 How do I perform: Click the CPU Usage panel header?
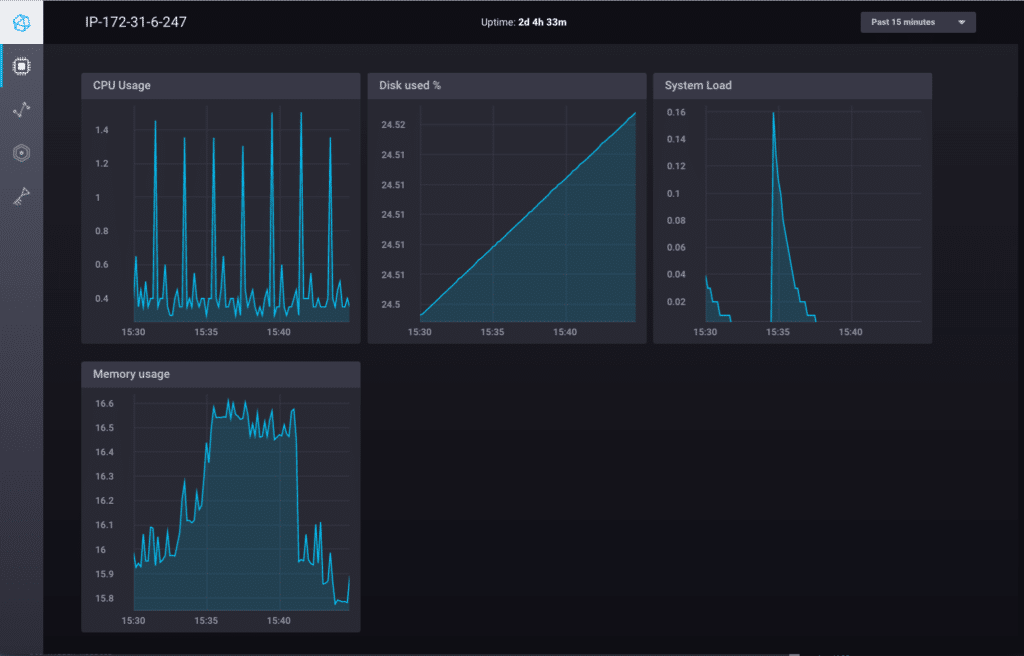tap(220, 86)
